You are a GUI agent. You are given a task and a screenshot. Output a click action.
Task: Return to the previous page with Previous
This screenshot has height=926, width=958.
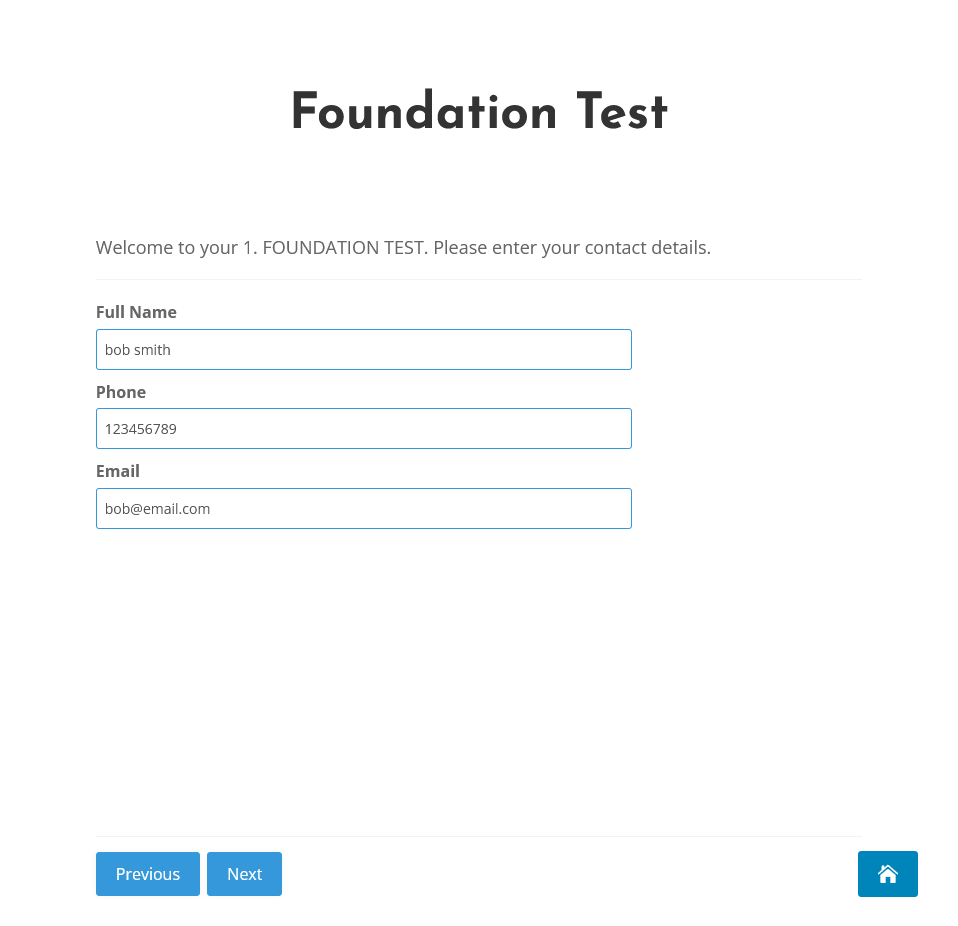click(148, 873)
